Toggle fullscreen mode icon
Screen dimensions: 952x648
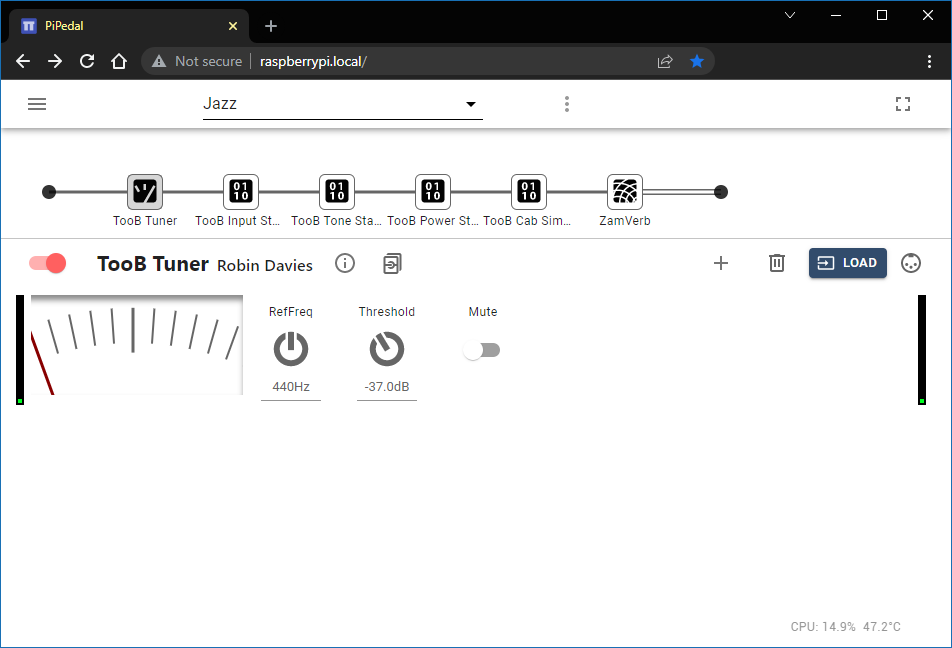tap(902, 104)
